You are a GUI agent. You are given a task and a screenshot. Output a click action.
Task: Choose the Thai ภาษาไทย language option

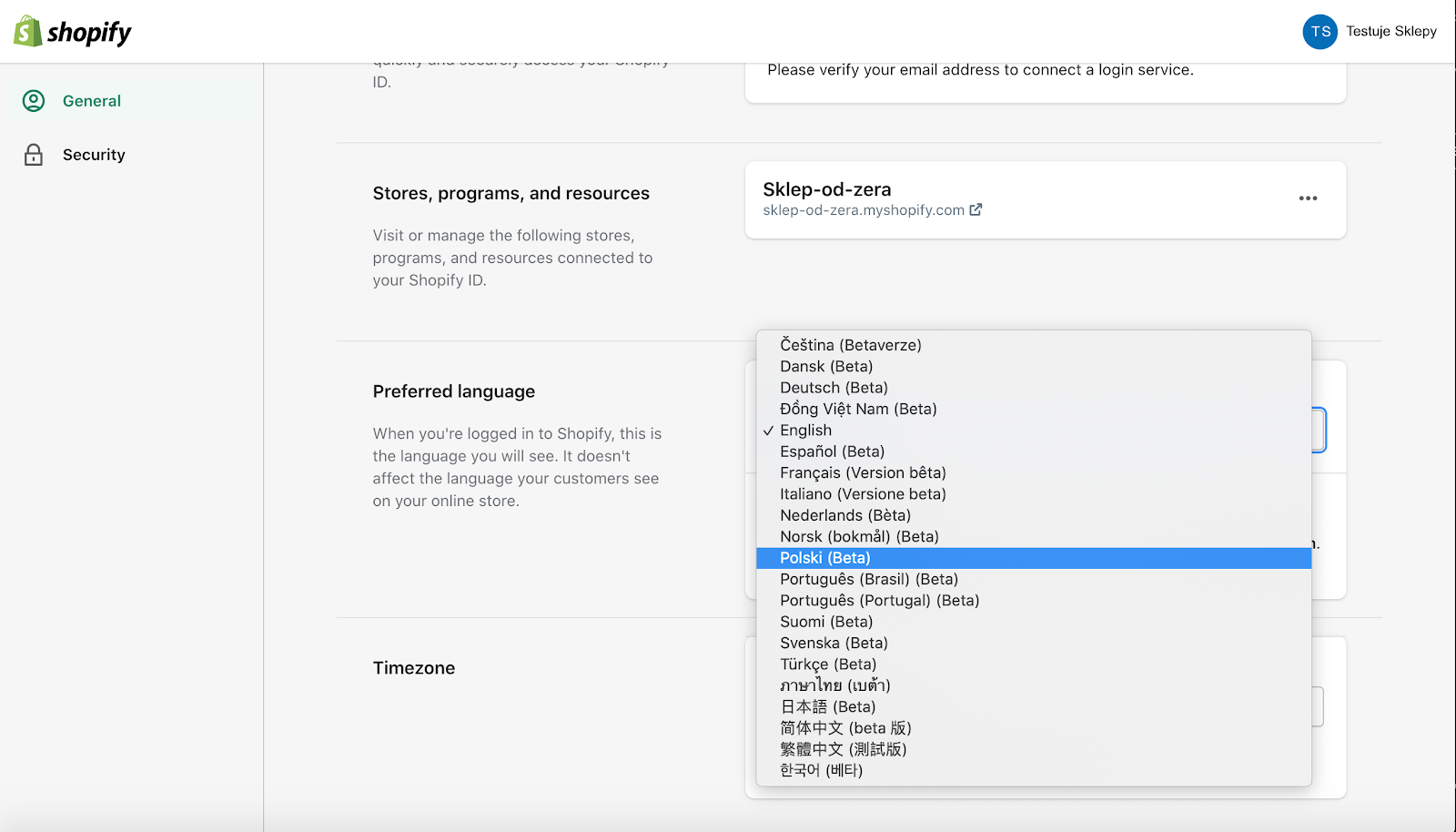1034,685
